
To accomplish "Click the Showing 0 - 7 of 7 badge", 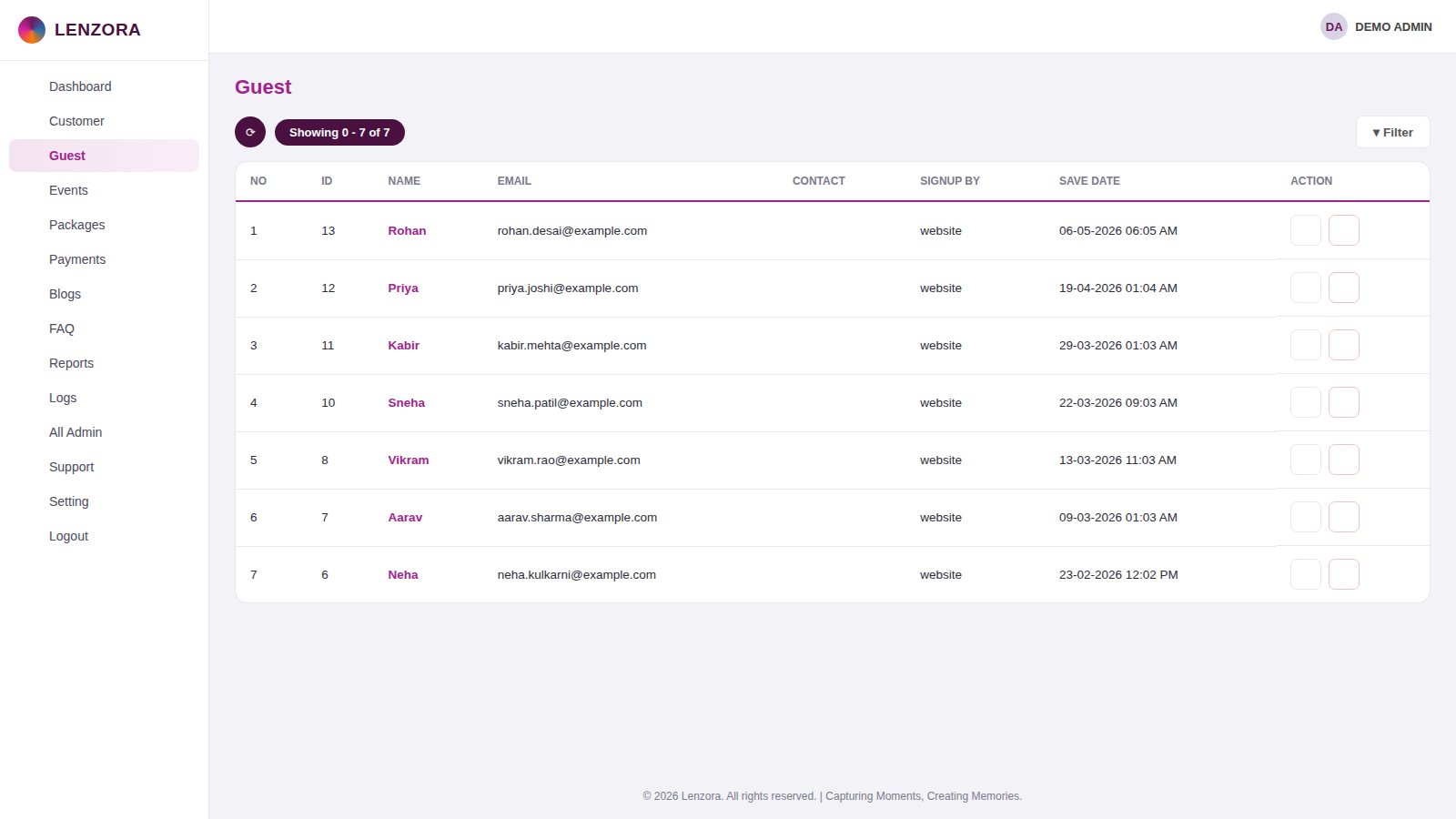I will [x=339, y=132].
